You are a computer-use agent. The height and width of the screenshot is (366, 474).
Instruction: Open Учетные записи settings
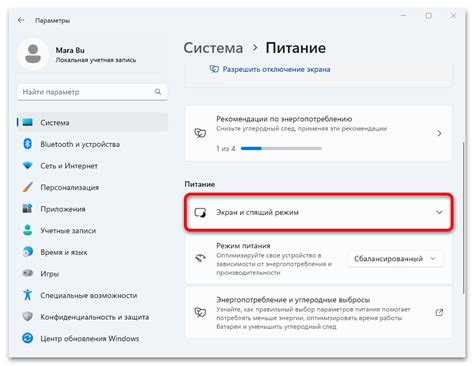[x=92, y=230]
